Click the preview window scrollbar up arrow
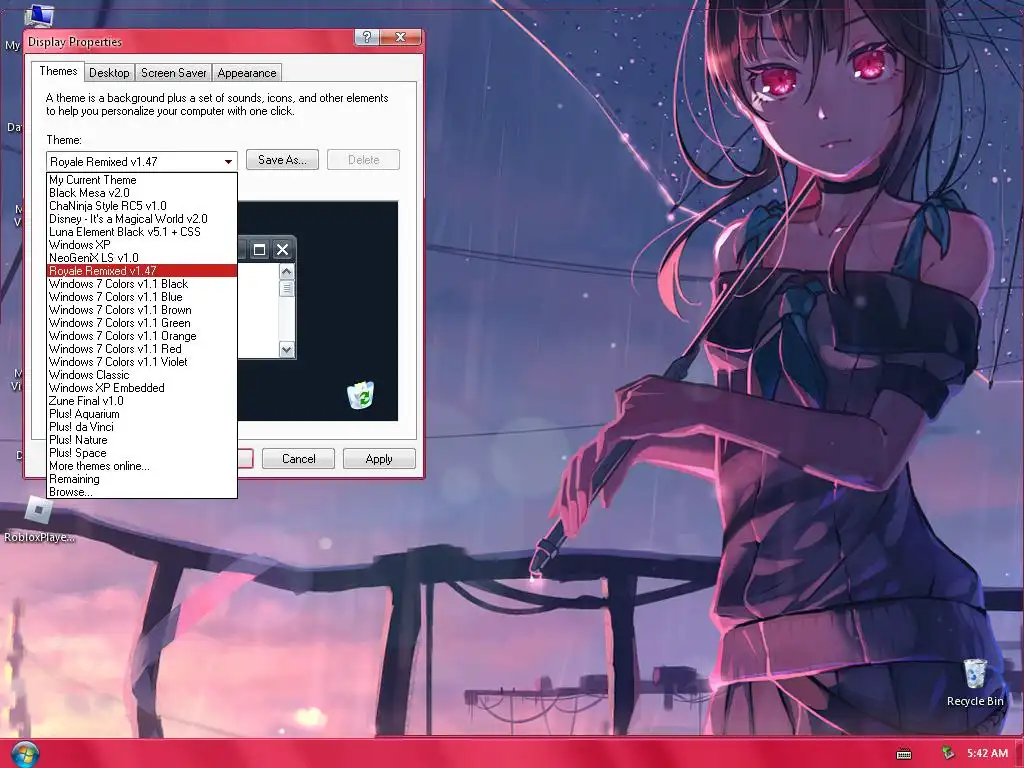This screenshot has width=1024, height=768. (286, 271)
